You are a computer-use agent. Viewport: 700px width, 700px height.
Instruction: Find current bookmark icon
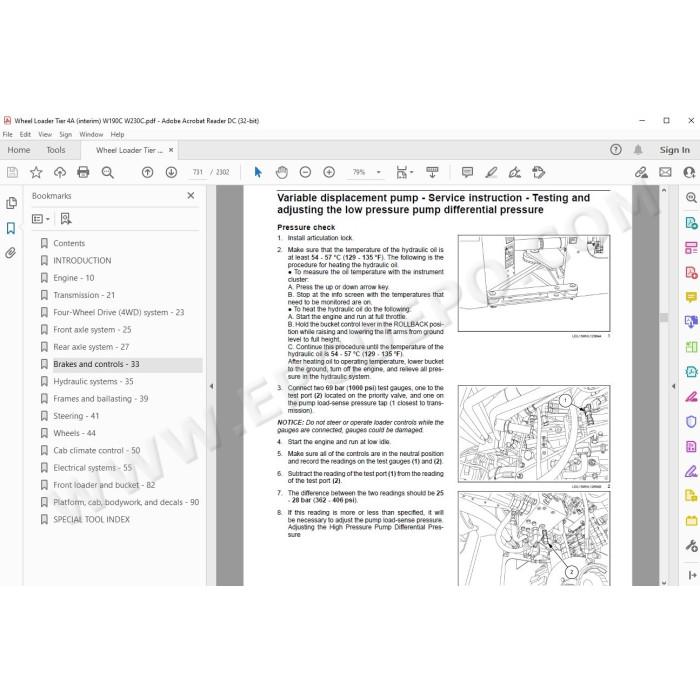pyautogui.click(x=66, y=219)
